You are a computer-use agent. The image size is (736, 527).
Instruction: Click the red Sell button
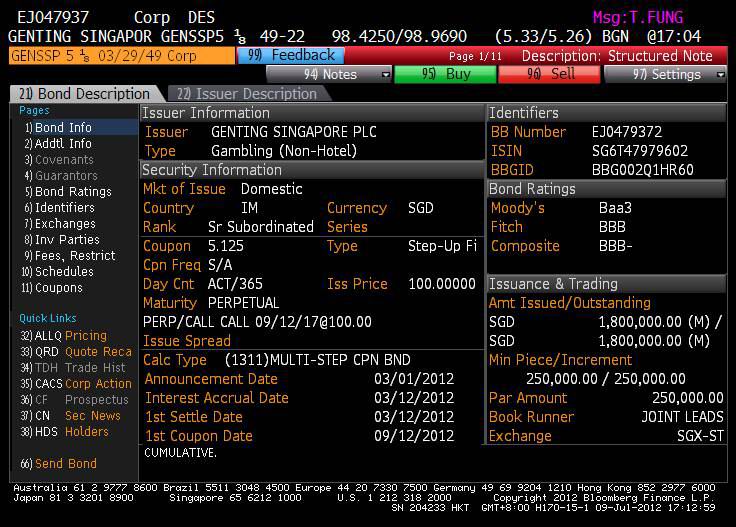point(549,74)
